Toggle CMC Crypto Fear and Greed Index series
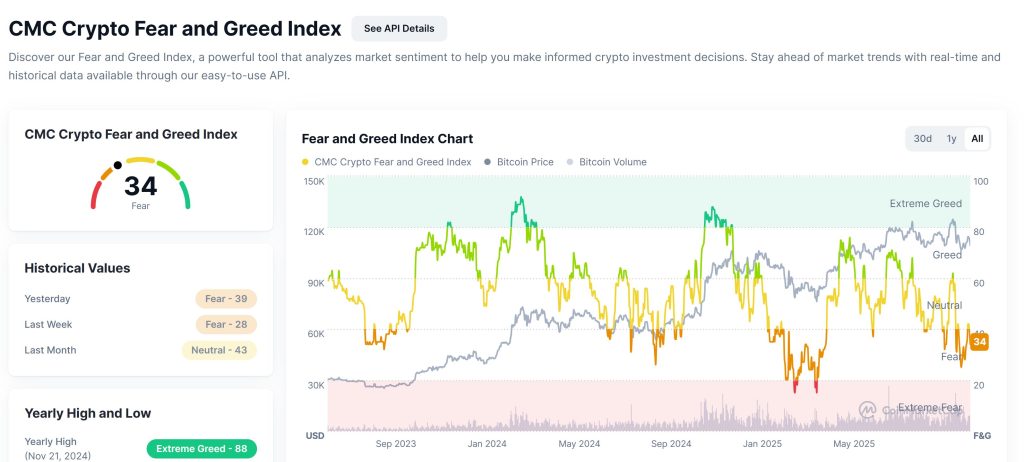This screenshot has height=462, width=1024. point(392,162)
